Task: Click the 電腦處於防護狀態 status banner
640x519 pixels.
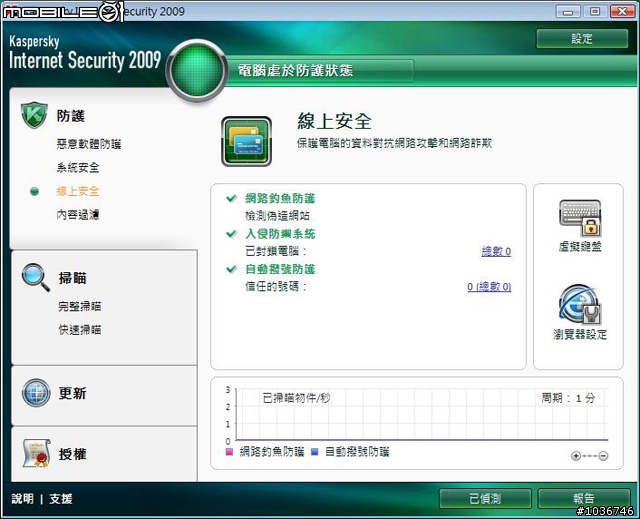Action: coord(296,71)
